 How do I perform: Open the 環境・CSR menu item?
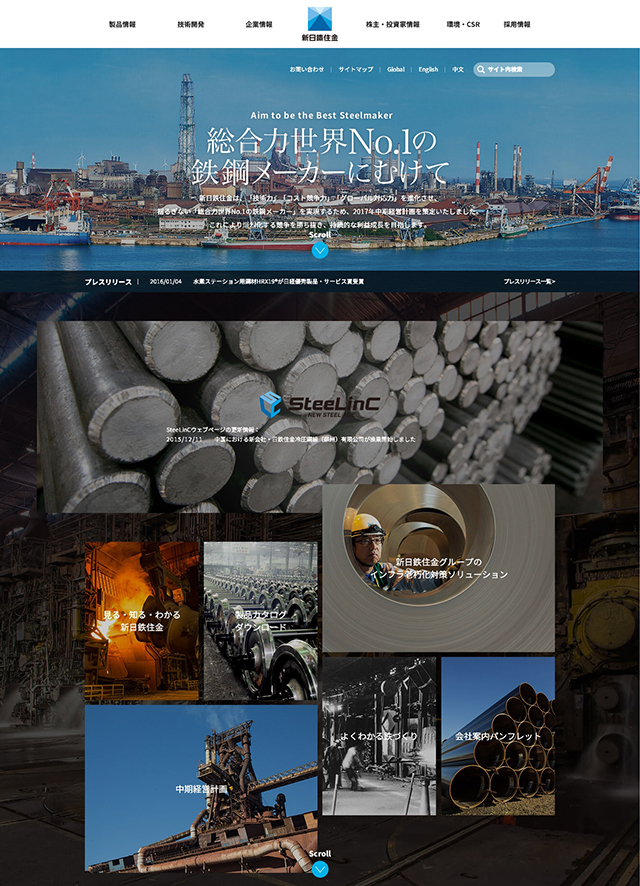click(x=461, y=23)
